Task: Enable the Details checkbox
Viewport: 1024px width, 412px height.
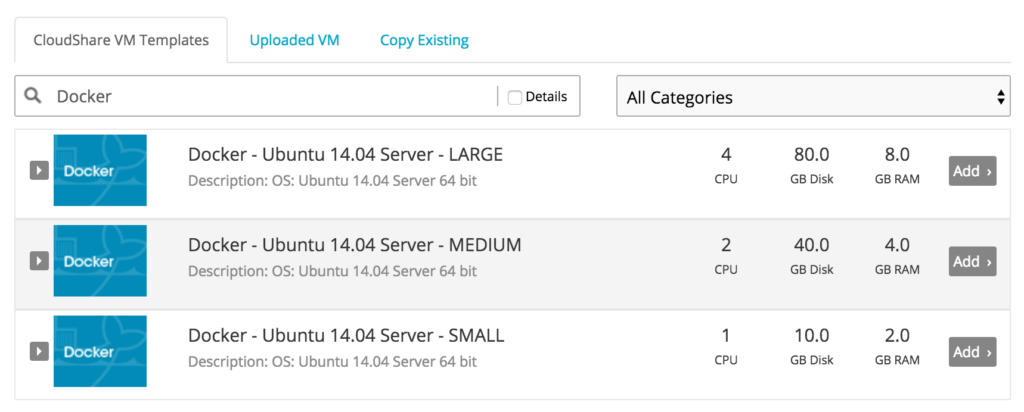Action: coord(515,97)
